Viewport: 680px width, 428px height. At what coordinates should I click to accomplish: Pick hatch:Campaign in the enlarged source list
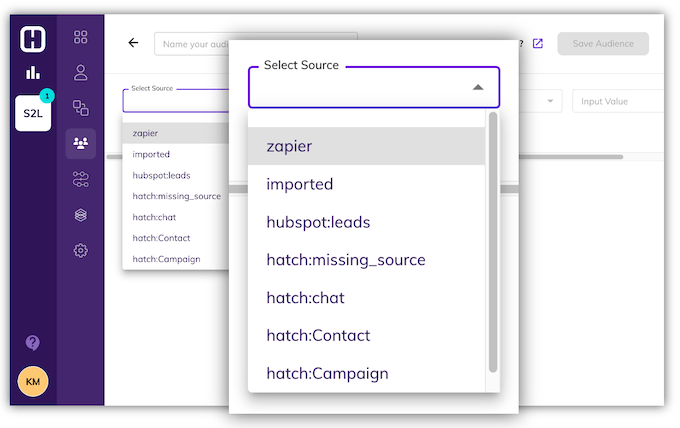point(327,373)
